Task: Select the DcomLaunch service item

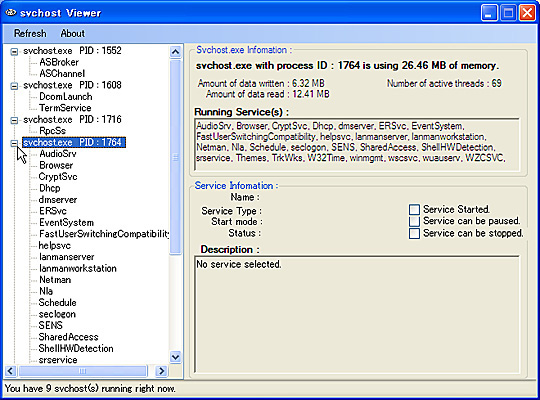Action: pos(65,96)
